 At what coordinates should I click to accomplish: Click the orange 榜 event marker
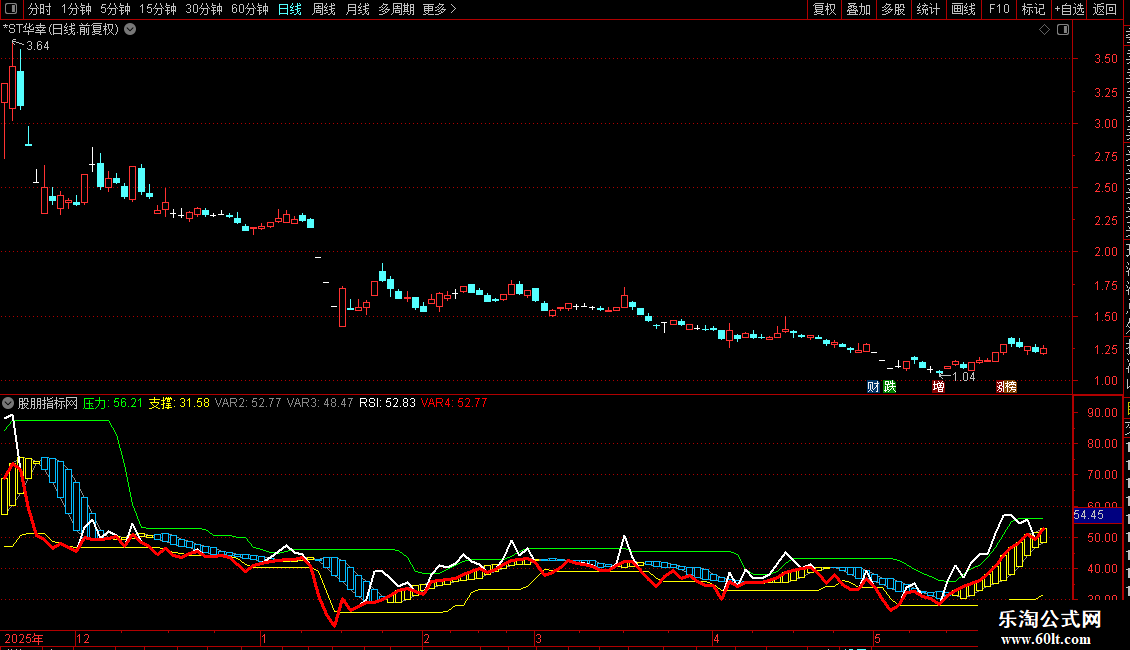pos(1010,387)
